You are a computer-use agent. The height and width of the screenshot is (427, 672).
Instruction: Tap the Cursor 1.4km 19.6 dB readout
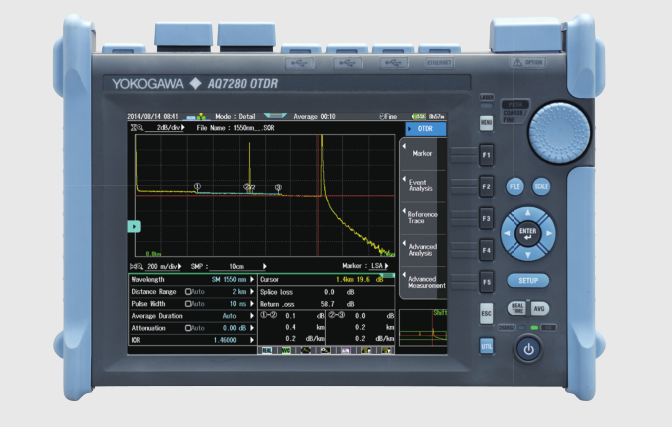pyautogui.click(x=326, y=280)
